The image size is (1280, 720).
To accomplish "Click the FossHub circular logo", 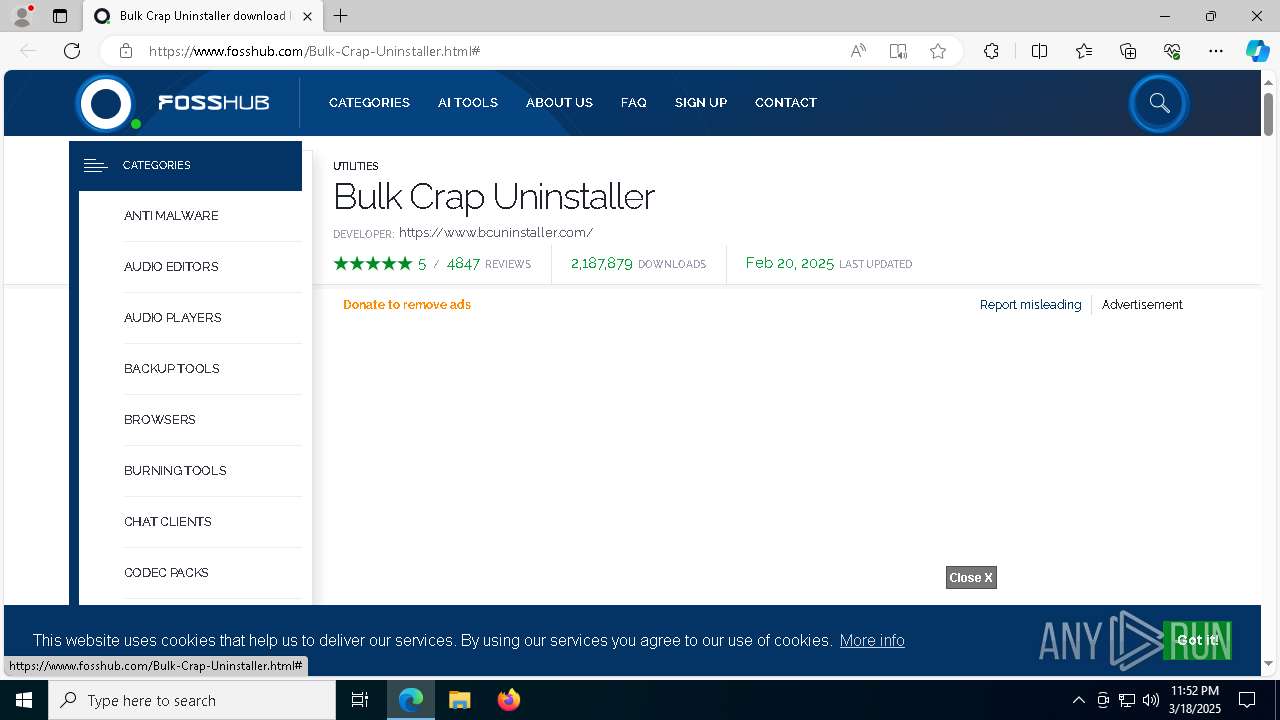I will [x=106, y=103].
